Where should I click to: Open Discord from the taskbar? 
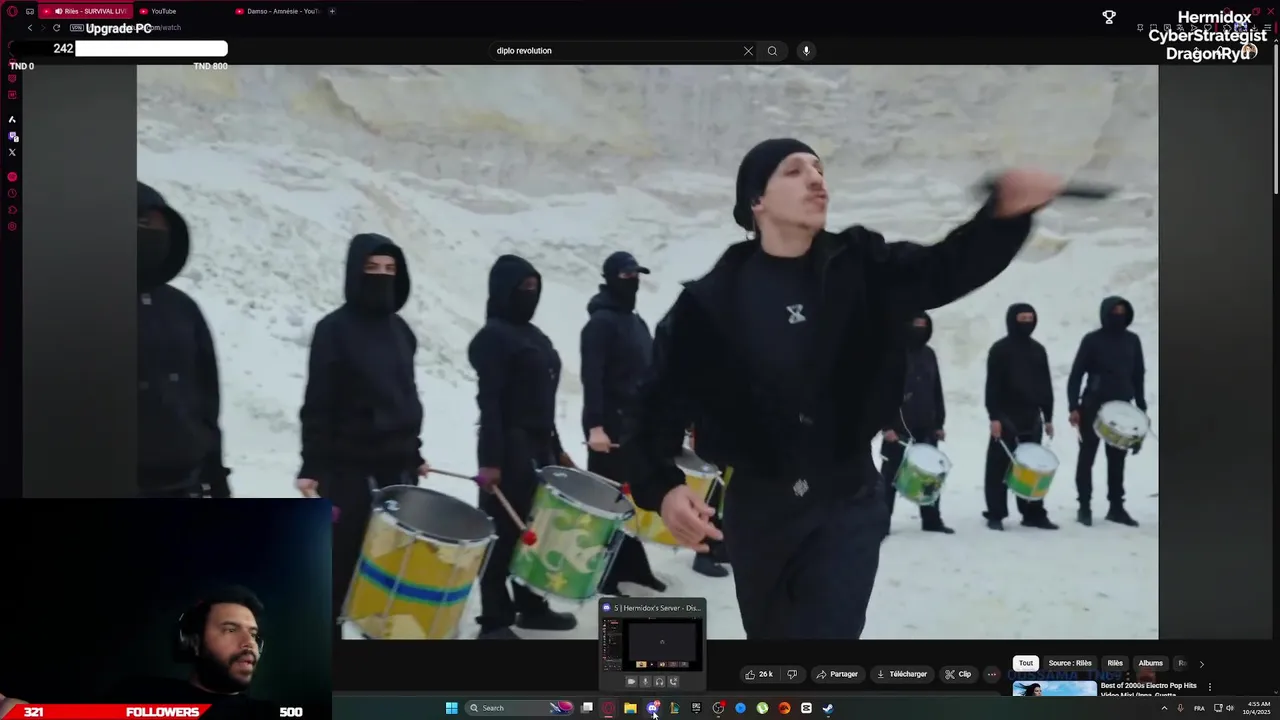652,708
